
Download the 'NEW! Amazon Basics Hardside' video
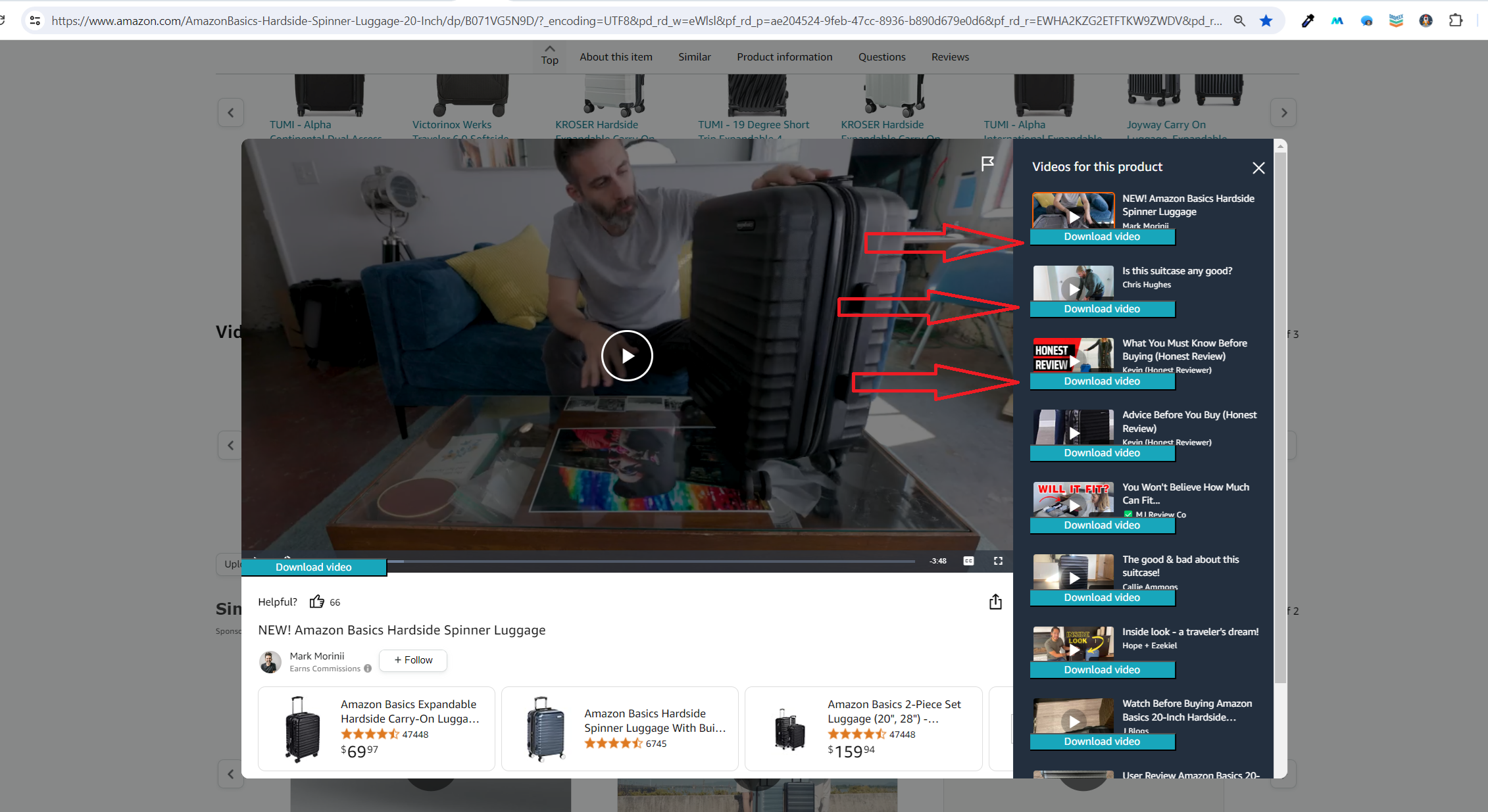[1102, 237]
